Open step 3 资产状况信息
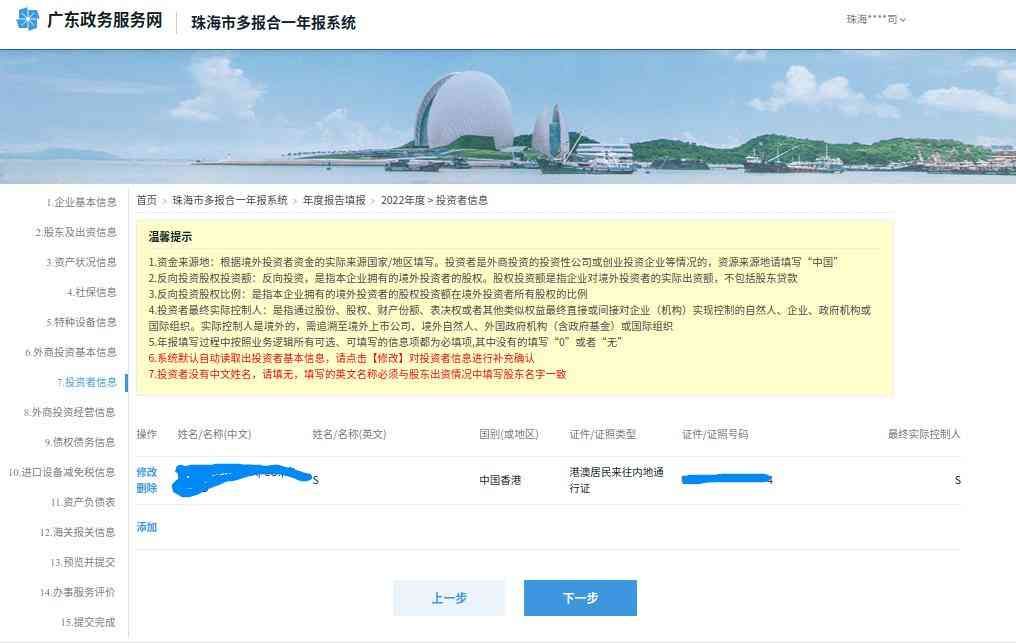Viewport: 1016px width, 643px height. pos(81,262)
